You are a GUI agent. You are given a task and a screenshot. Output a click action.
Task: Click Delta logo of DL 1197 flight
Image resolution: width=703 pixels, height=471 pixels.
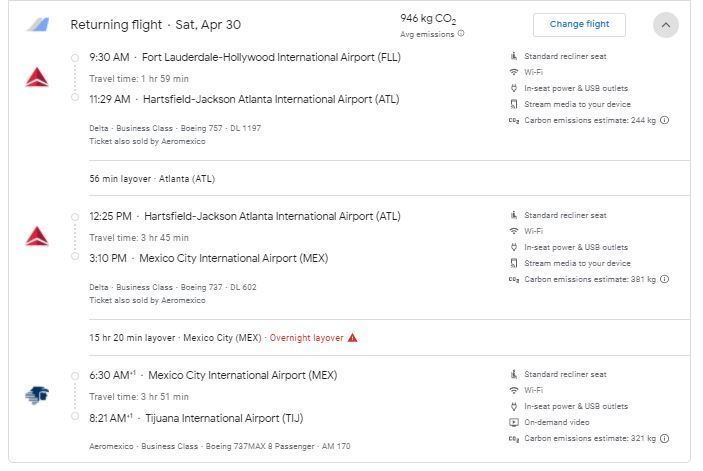click(37, 78)
